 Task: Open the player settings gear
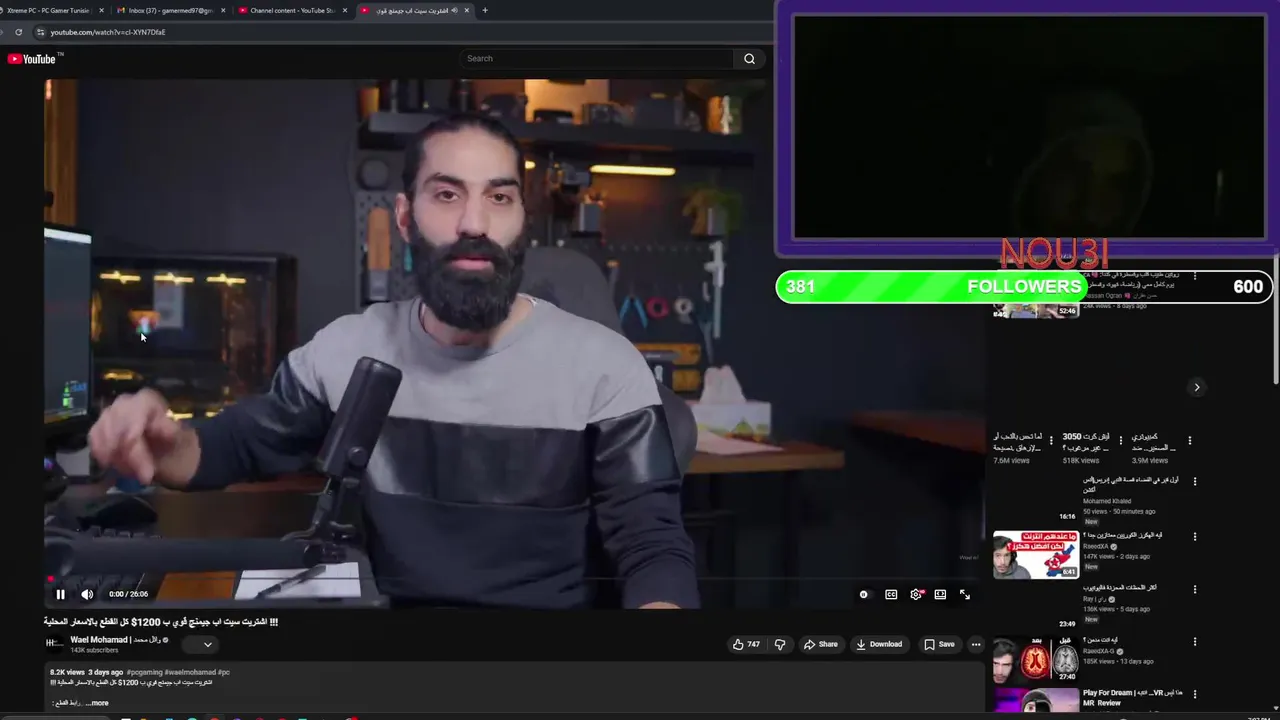click(x=916, y=594)
